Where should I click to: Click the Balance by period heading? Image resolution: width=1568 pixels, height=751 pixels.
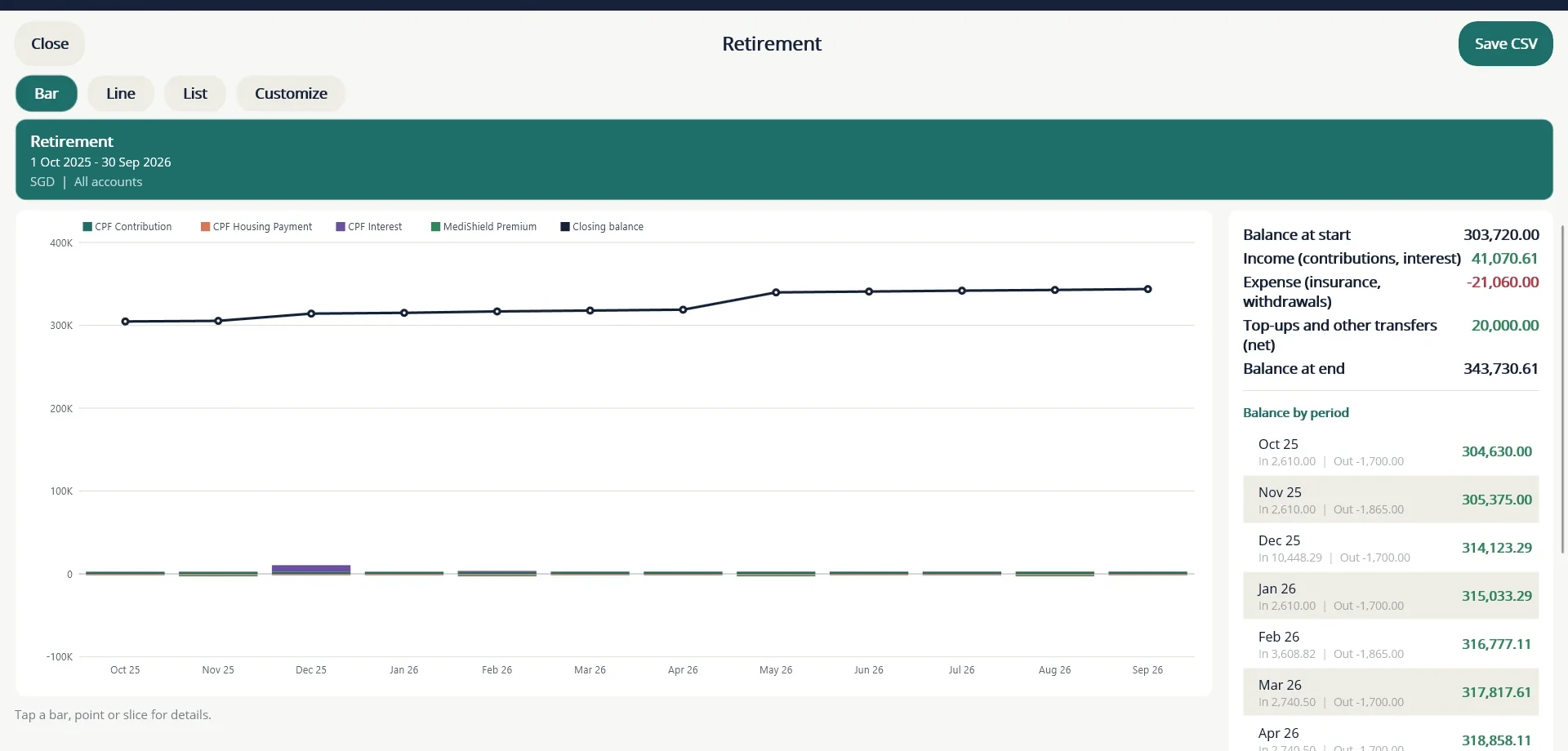[x=1296, y=413]
